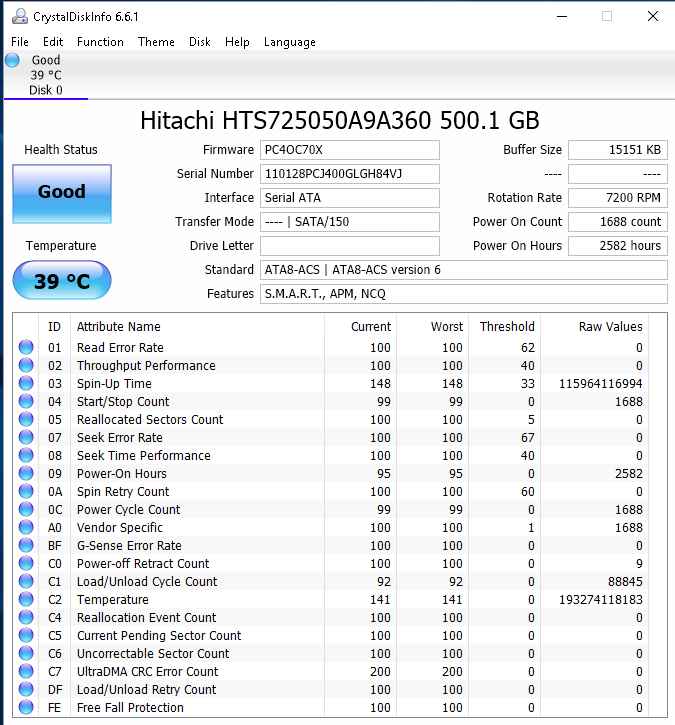This screenshot has height=725, width=675.
Task: Click the status orb for Power-On Hours
Action: coord(26,473)
